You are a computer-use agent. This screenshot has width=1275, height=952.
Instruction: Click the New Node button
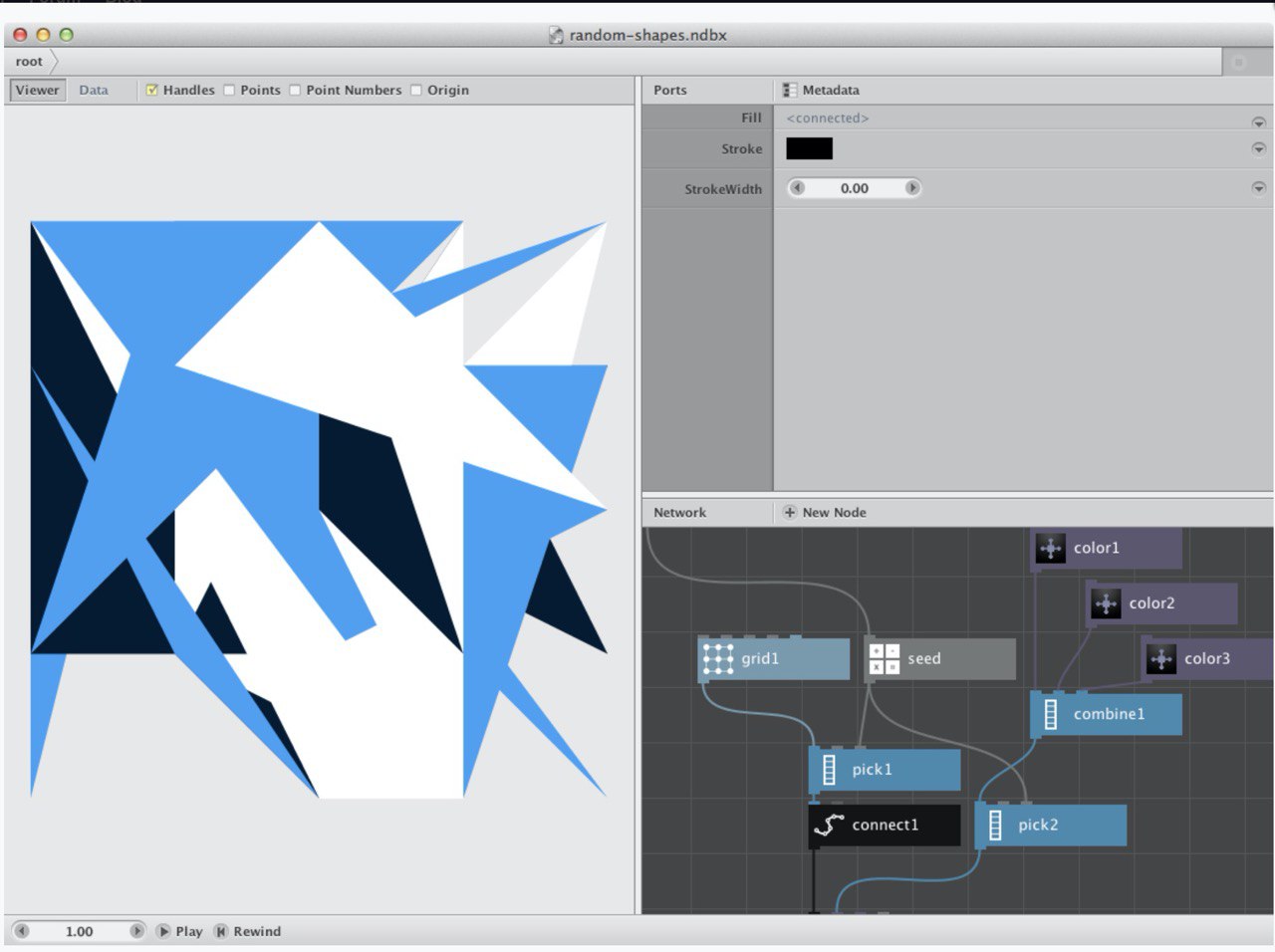click(824, 512)
